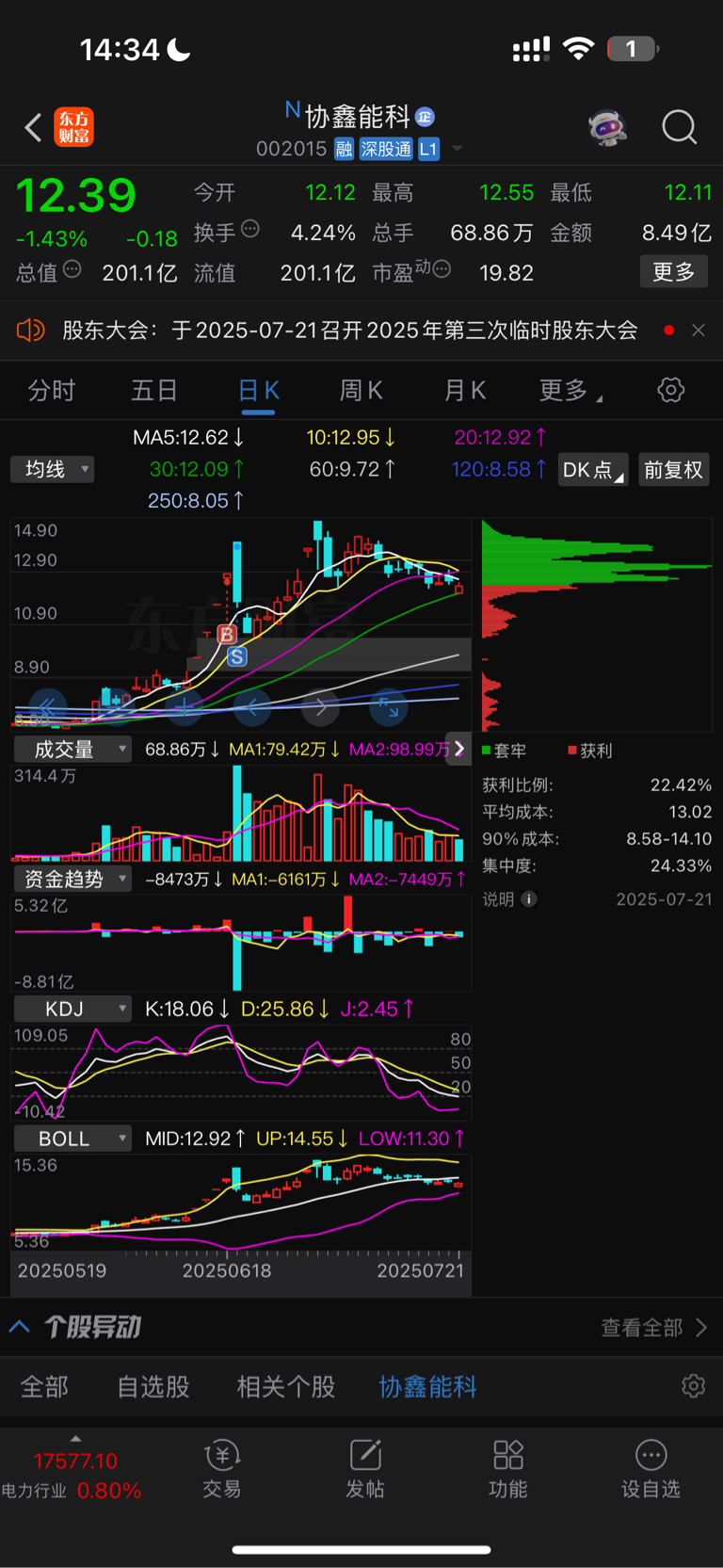Tap the B buy marker on the chart
Screen dimensions: 723x1568
pos(227,635)
